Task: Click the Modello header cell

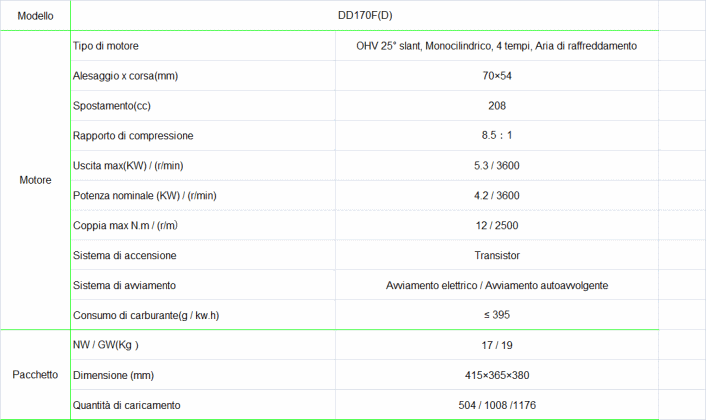Action: [35, 16]
